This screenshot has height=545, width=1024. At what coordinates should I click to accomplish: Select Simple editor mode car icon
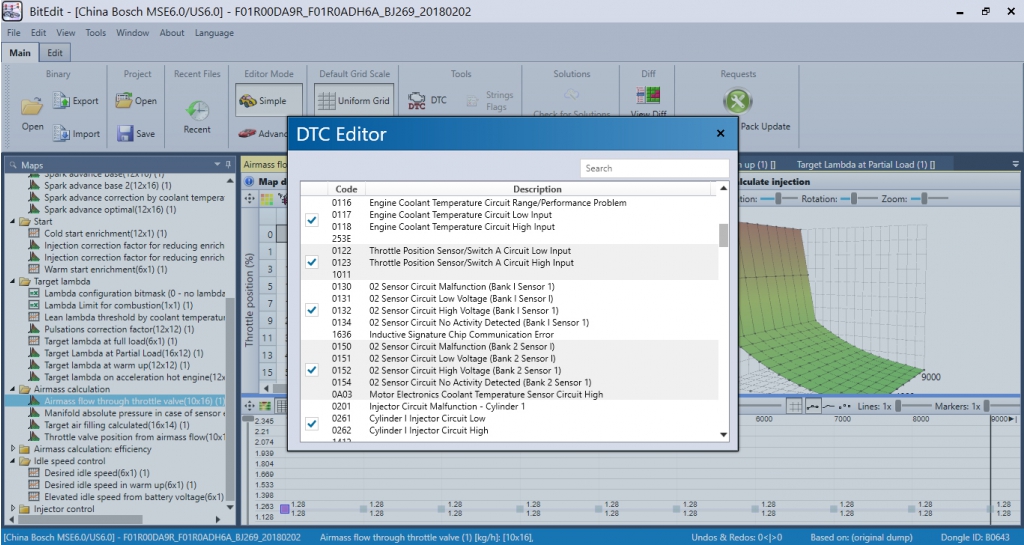coord(248,101)
